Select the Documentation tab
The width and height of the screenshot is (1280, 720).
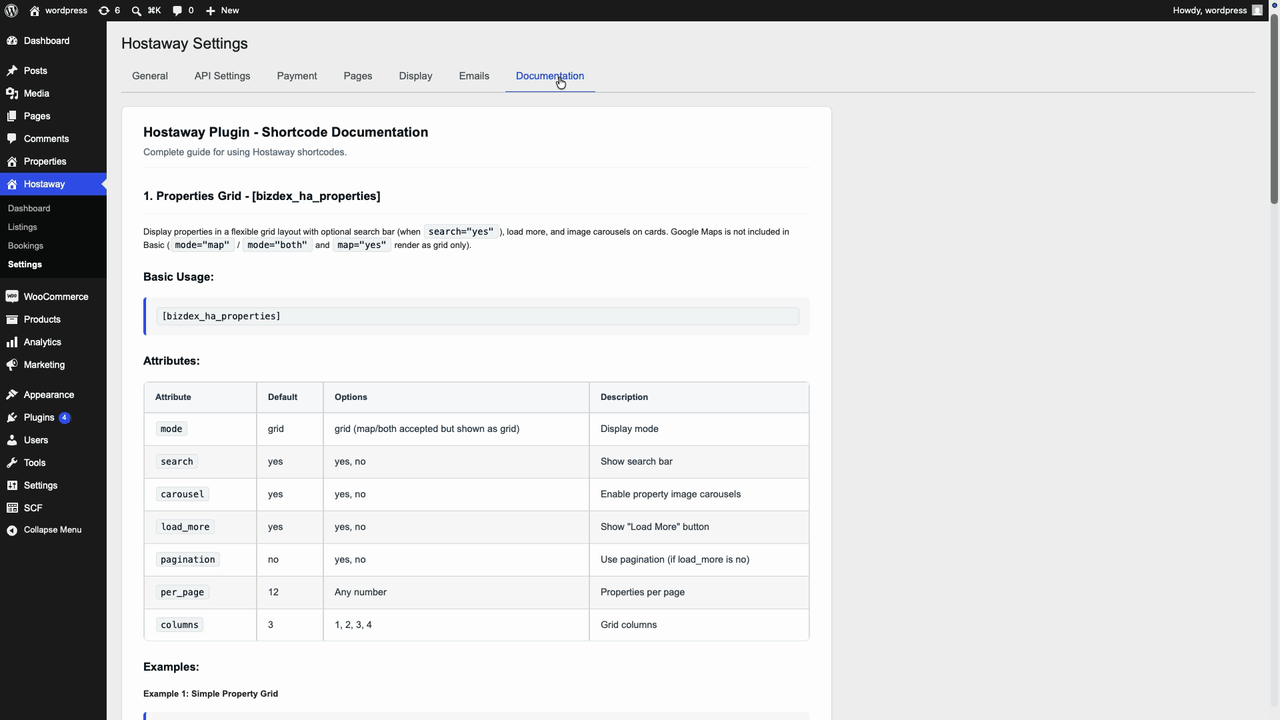pos(550,76)
